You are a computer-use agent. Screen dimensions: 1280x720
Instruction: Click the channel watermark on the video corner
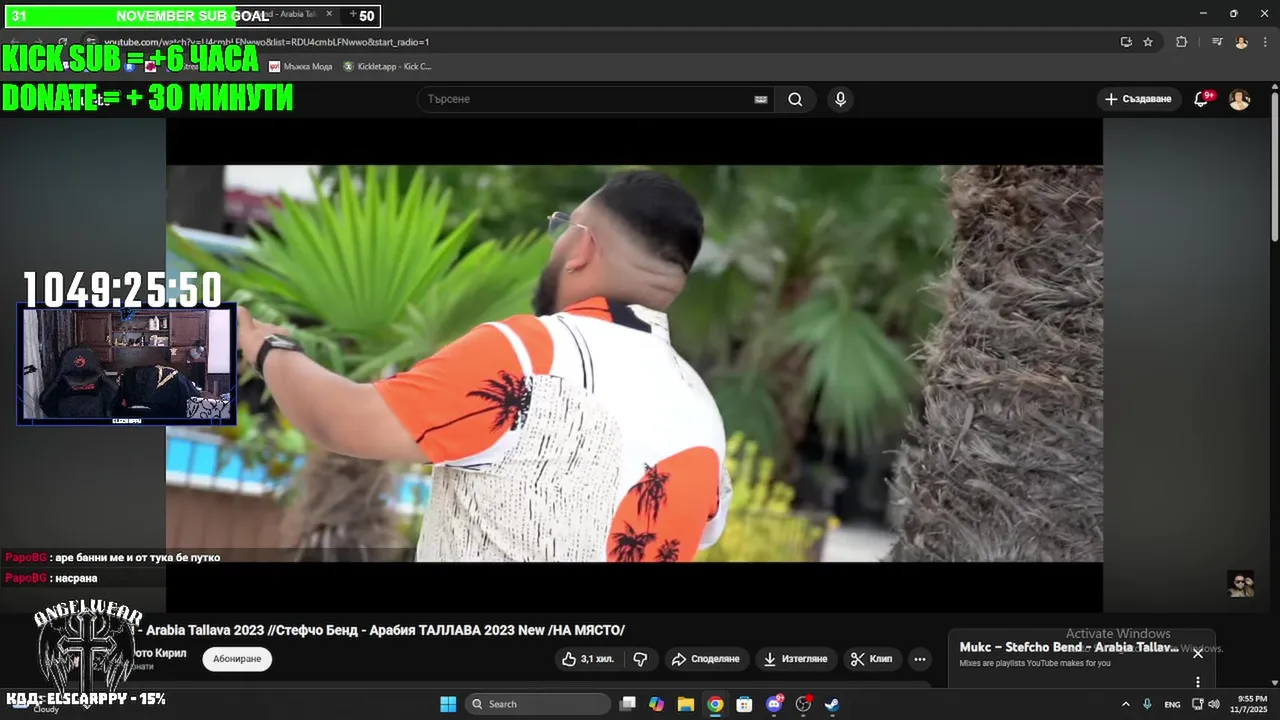1241,584
